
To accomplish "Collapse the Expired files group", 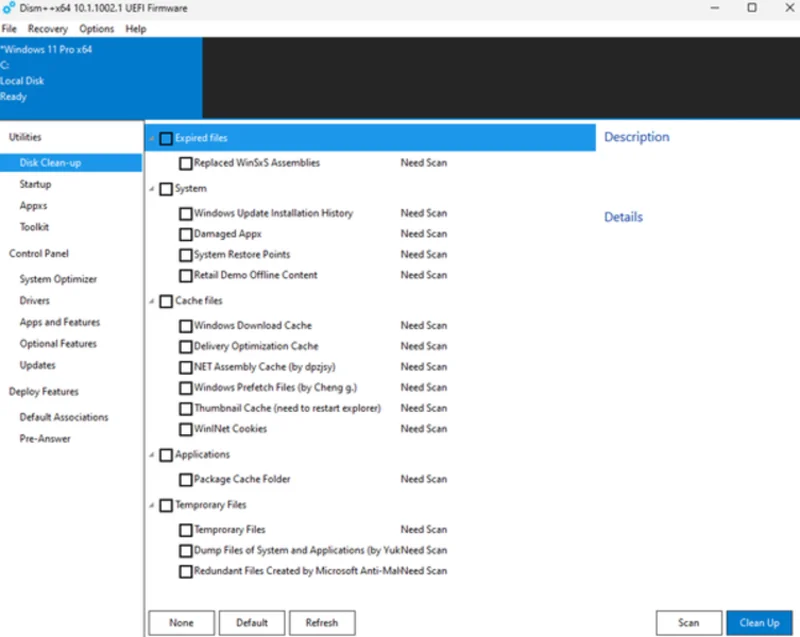I will [x=152, y=139].
